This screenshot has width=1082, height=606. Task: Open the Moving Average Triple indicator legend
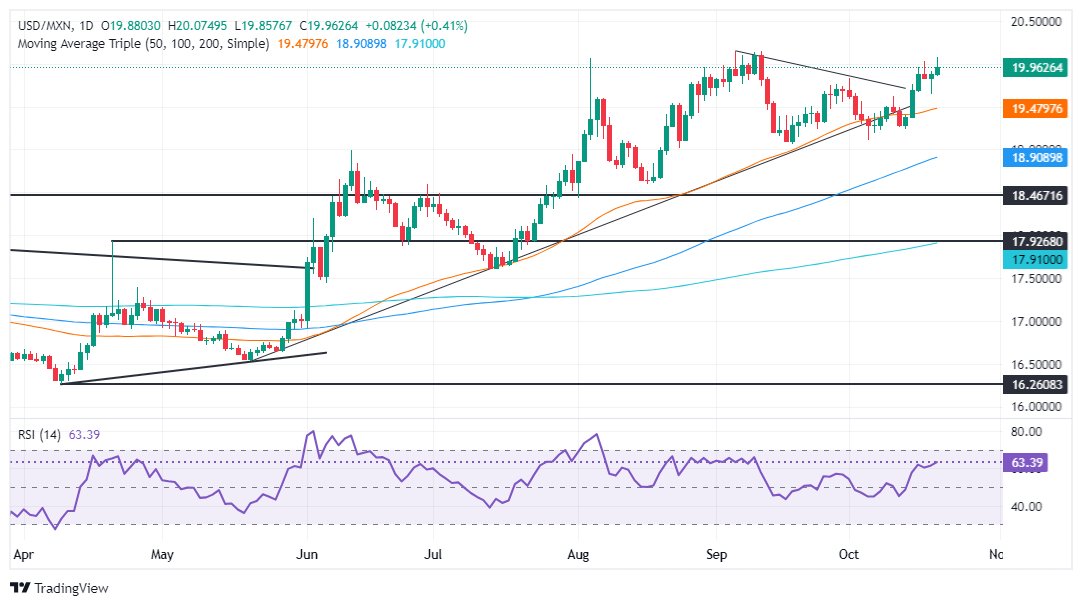pyautogui.click(x=144, y=43)
